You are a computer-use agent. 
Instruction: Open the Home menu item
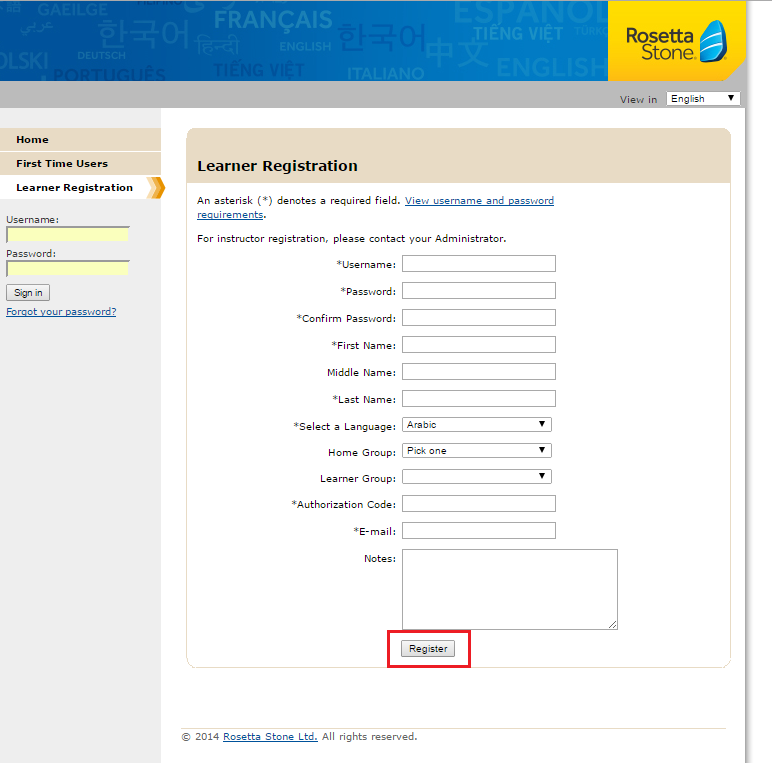(32, 140)
